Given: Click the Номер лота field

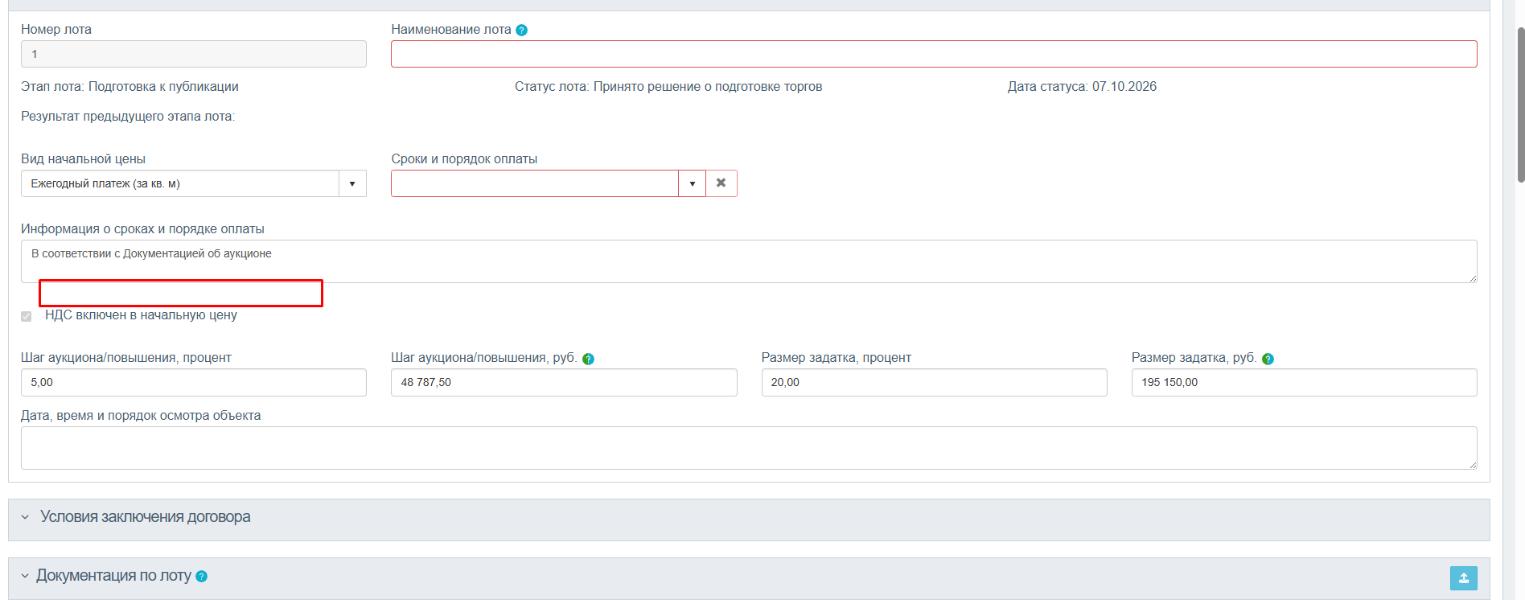Looking at the screenshot, I should point(193,54).
